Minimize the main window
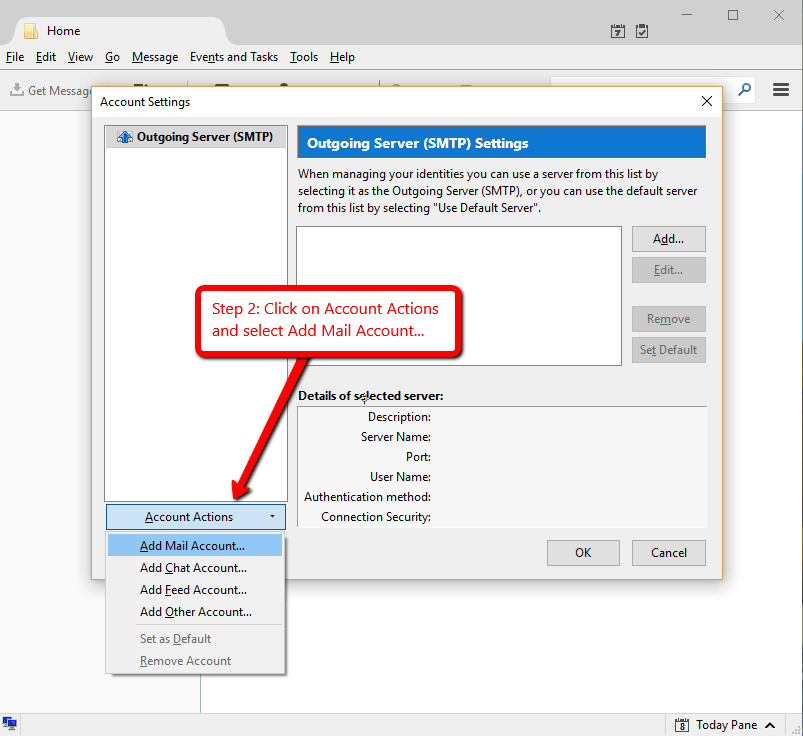The height and width of the screenshot is (736, 803). click(687, 15)
